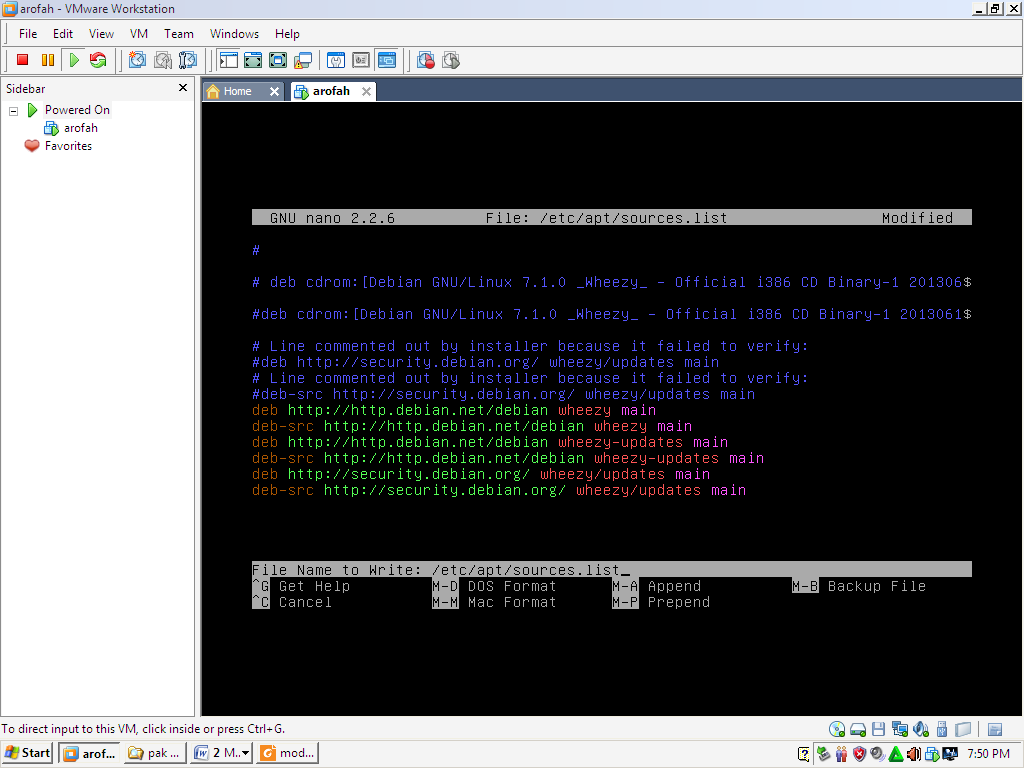Take a snapshot of the VM
Screen dimensions: 1024x768
[135, 60]
